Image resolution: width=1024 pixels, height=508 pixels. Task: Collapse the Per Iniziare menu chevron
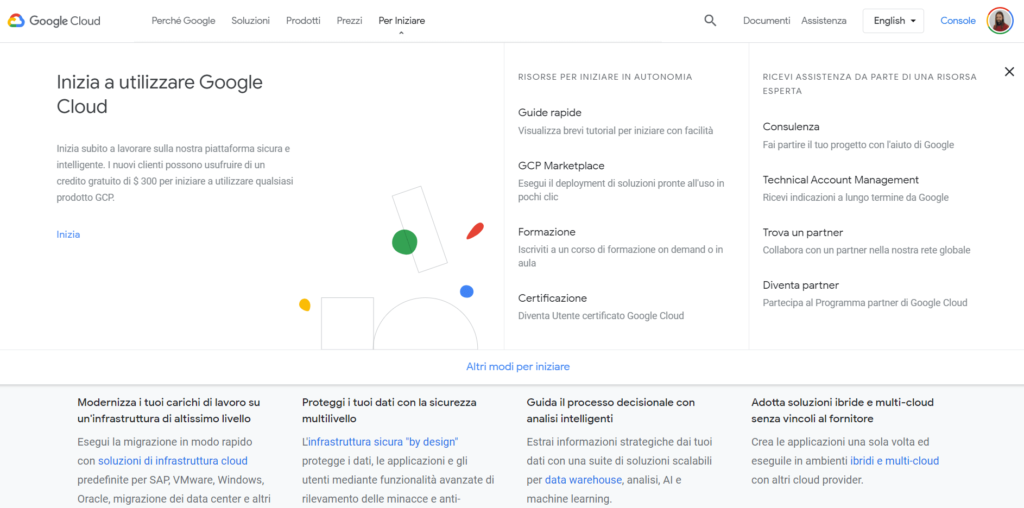click(x=401, y=33)
